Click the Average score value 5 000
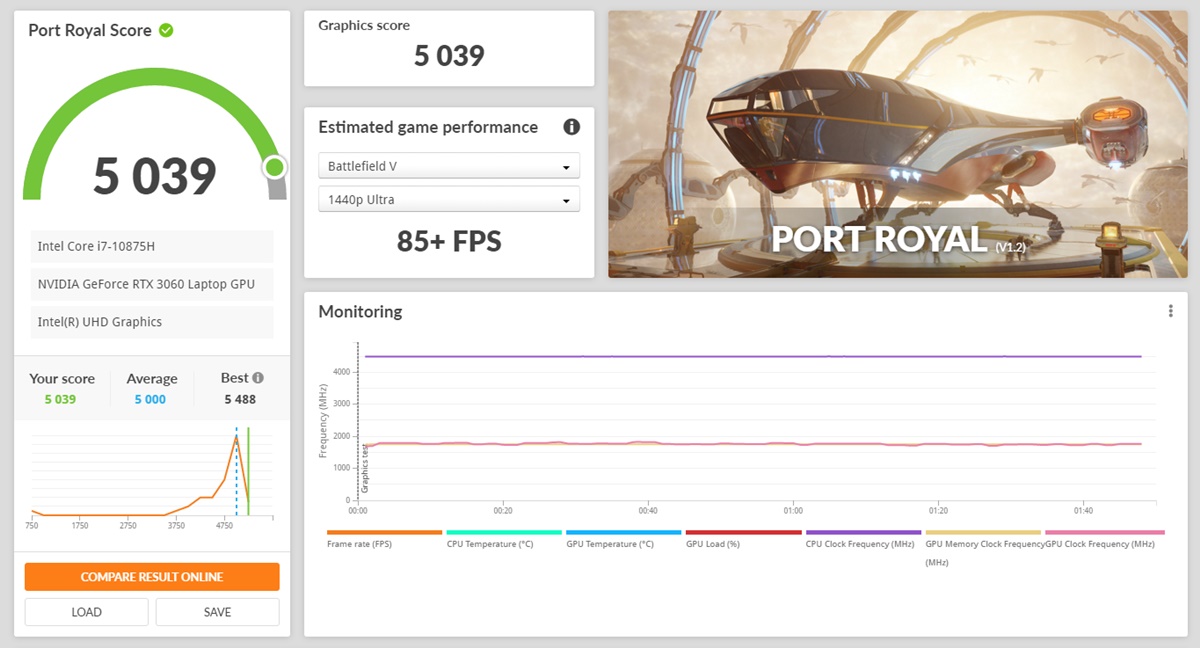 [x=150, y=399]
